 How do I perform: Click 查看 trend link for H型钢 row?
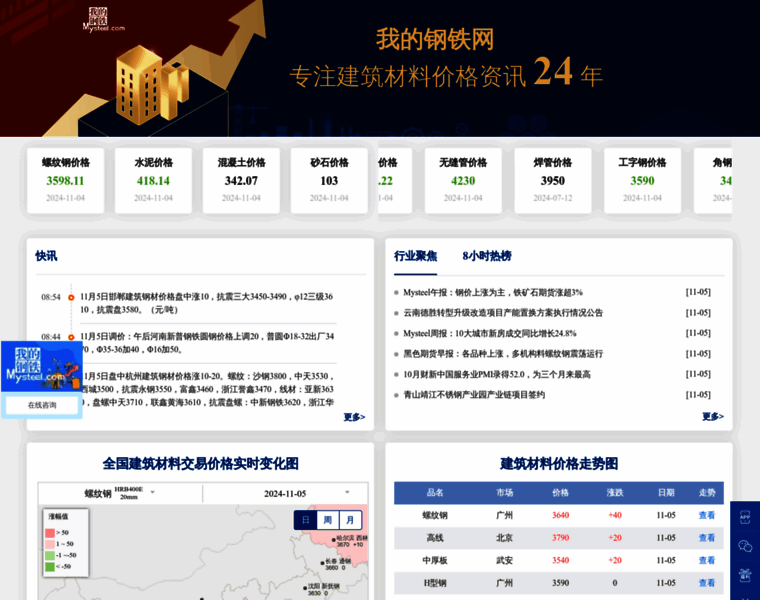click(707, 583)
